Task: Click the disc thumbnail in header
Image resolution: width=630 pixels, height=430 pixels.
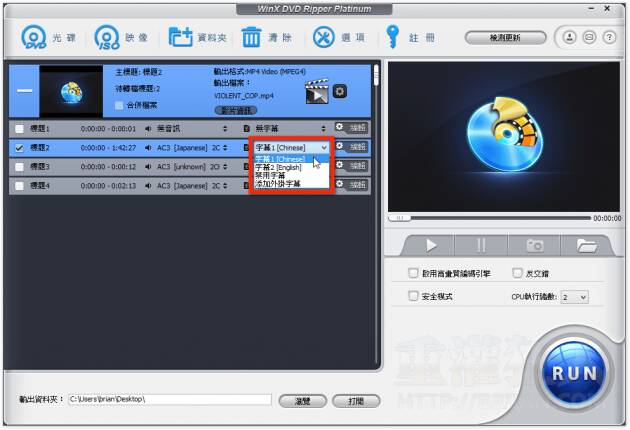Action: click(x=71, y=92)
